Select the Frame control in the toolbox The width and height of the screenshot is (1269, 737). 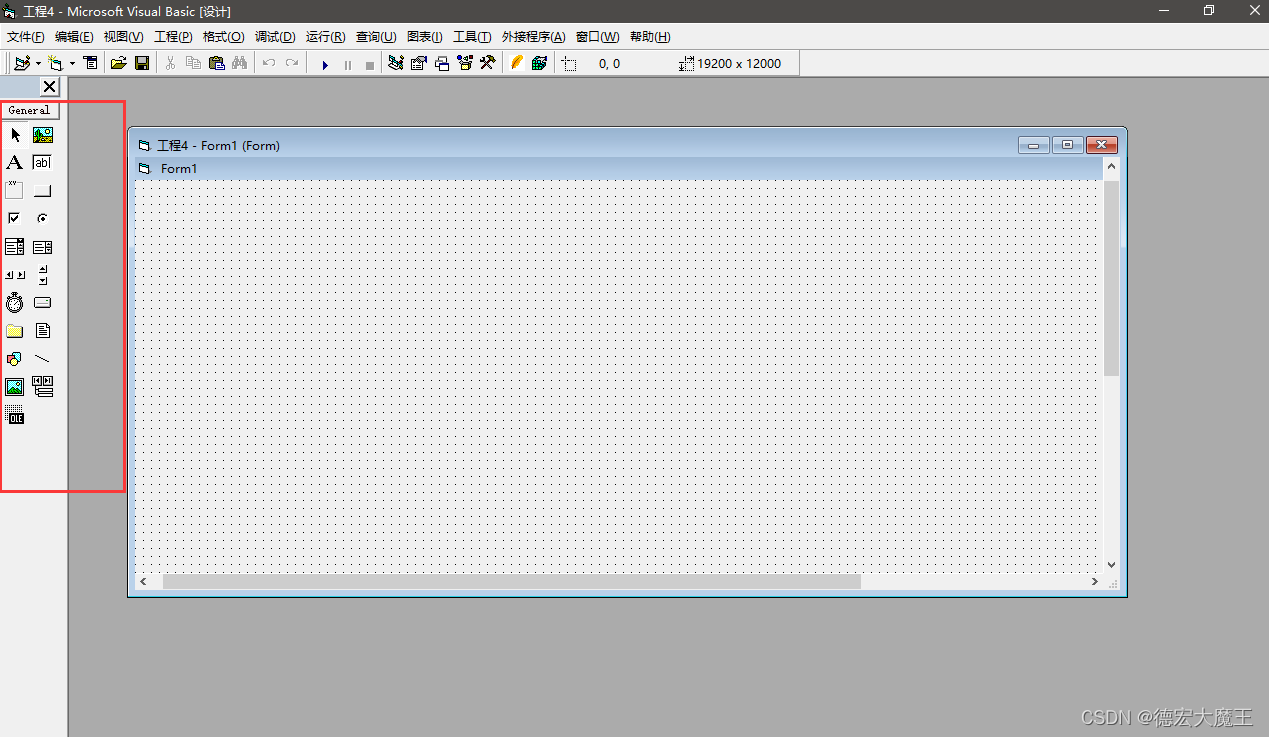pyautogui.click(x=15, y=190)
